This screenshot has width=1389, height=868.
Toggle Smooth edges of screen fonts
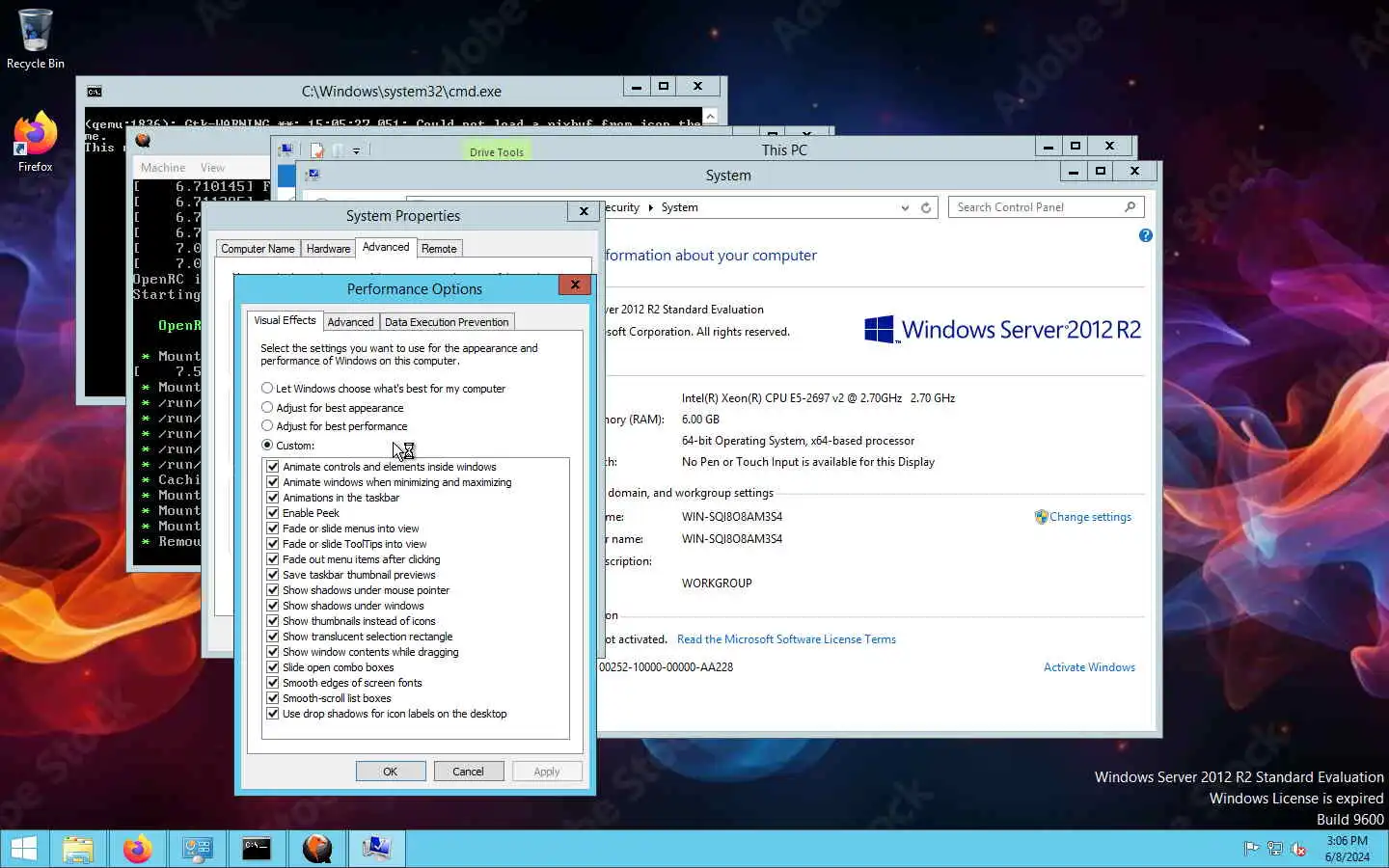tap(273, 683)
